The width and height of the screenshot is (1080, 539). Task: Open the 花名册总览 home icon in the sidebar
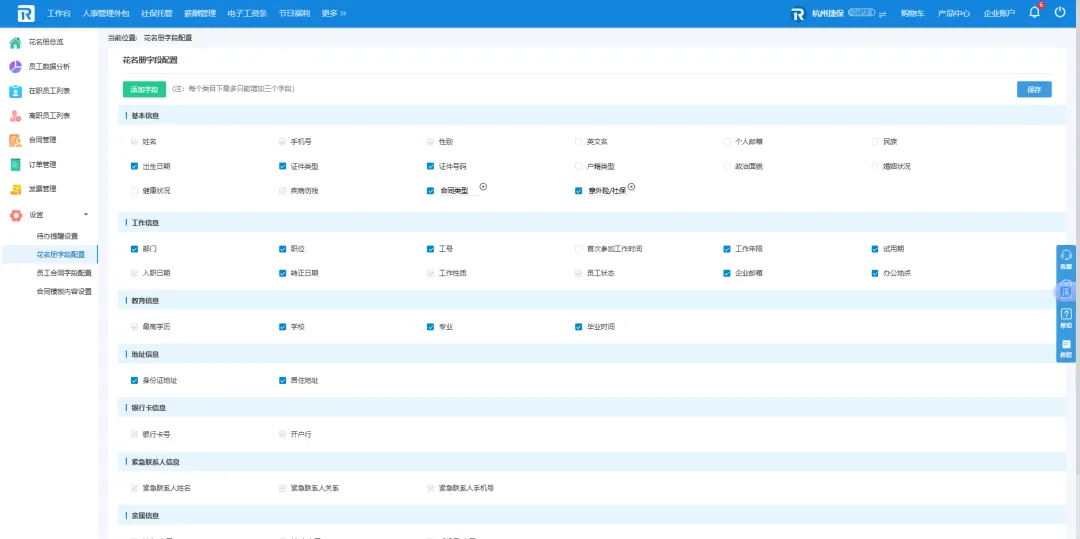[15, 43]
